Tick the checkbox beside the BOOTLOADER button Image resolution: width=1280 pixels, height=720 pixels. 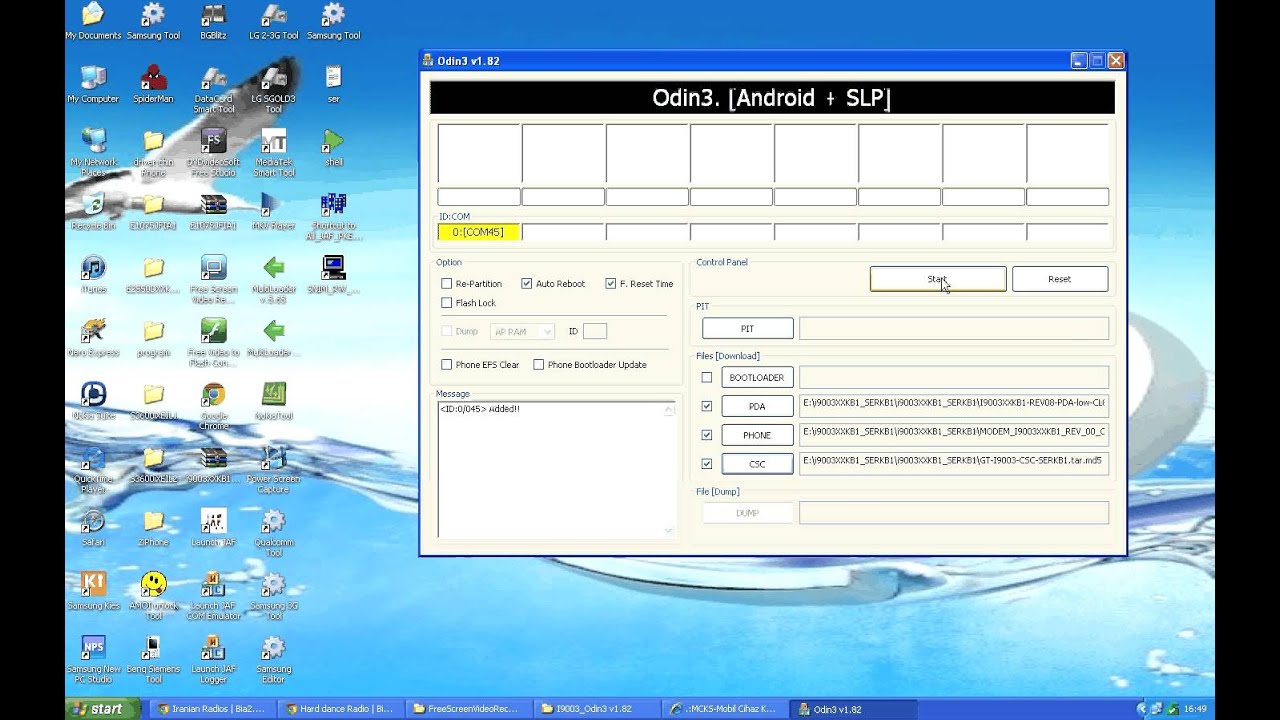tap(707, 378)
